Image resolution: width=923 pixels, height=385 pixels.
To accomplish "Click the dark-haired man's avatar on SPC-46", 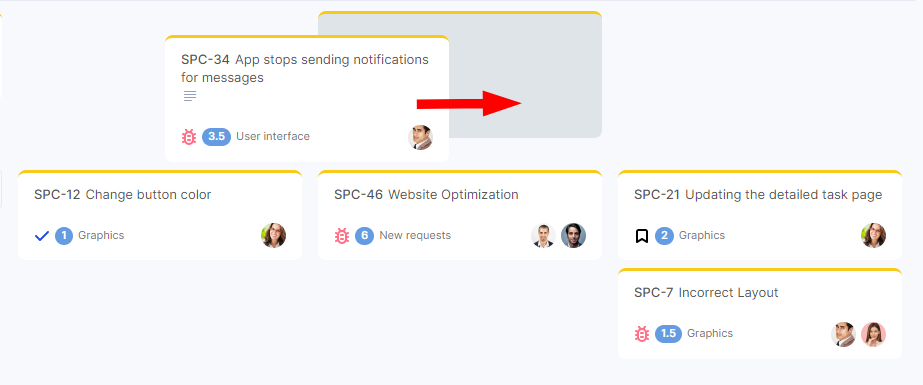I will [x=573, y=235].
